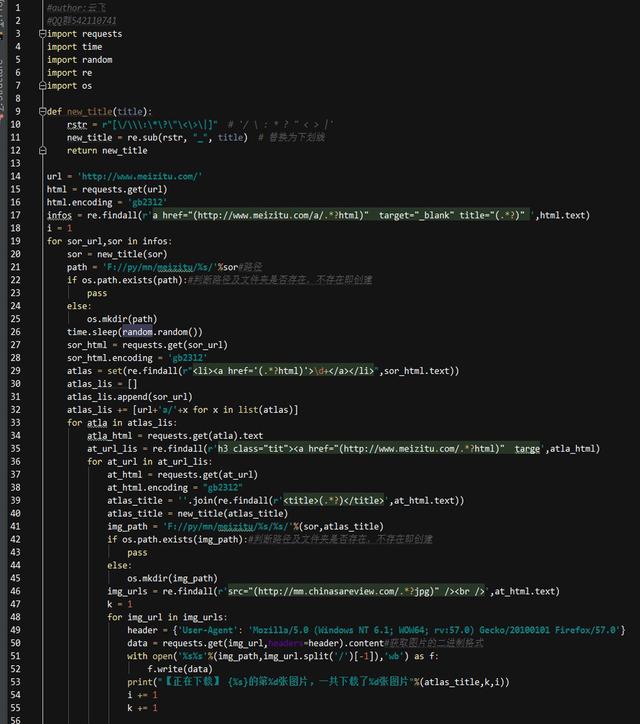Click the highlighted word random in time.sleep call

pyautogui.click(x=137, y=332)
